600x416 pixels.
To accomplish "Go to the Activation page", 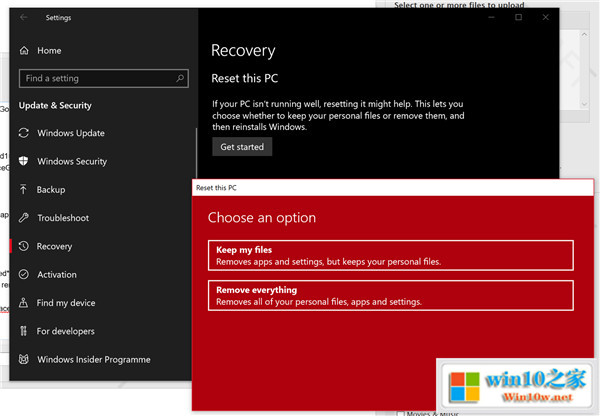I will pos(57,274).
